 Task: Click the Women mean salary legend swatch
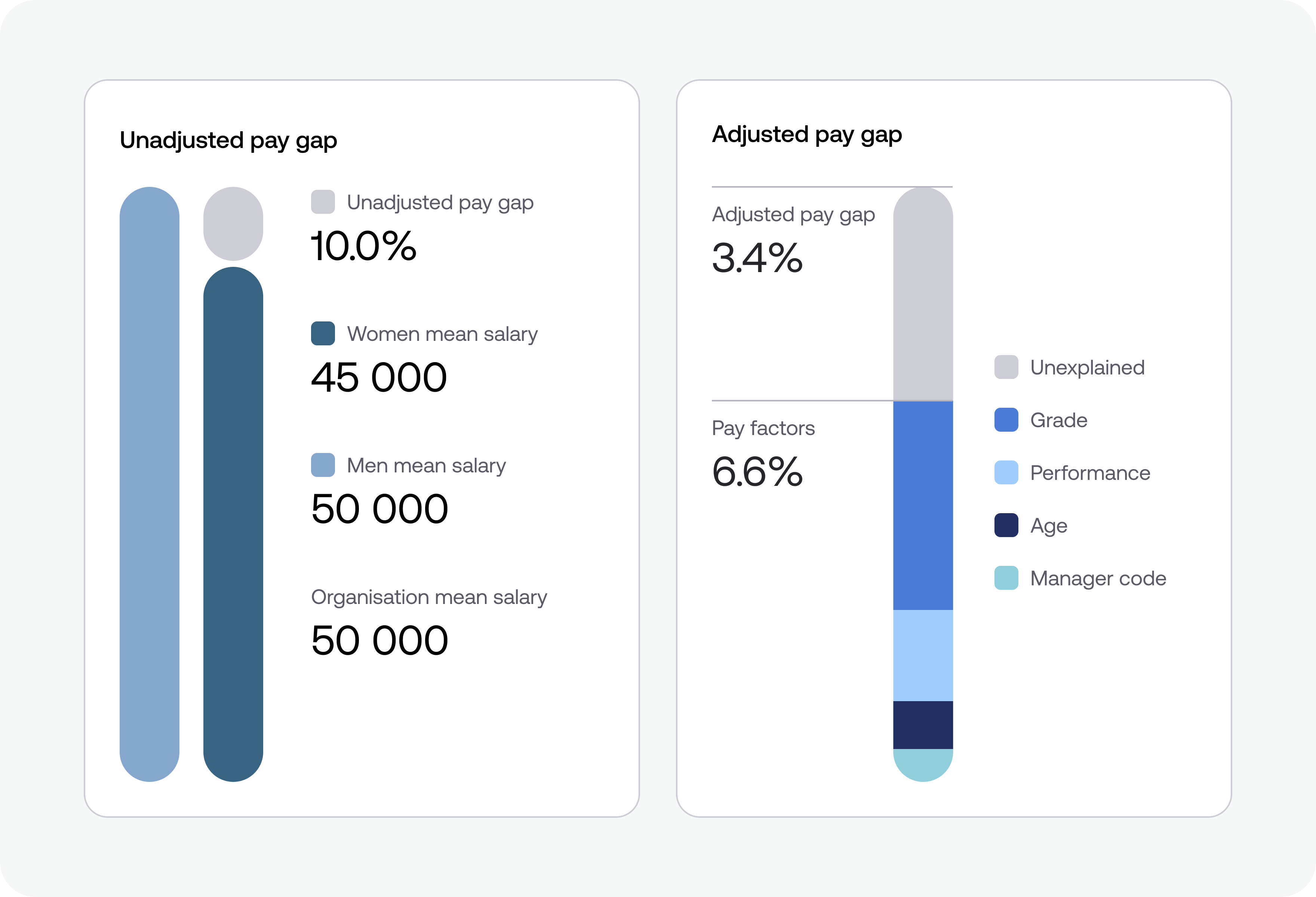click(x=323, y=333)
